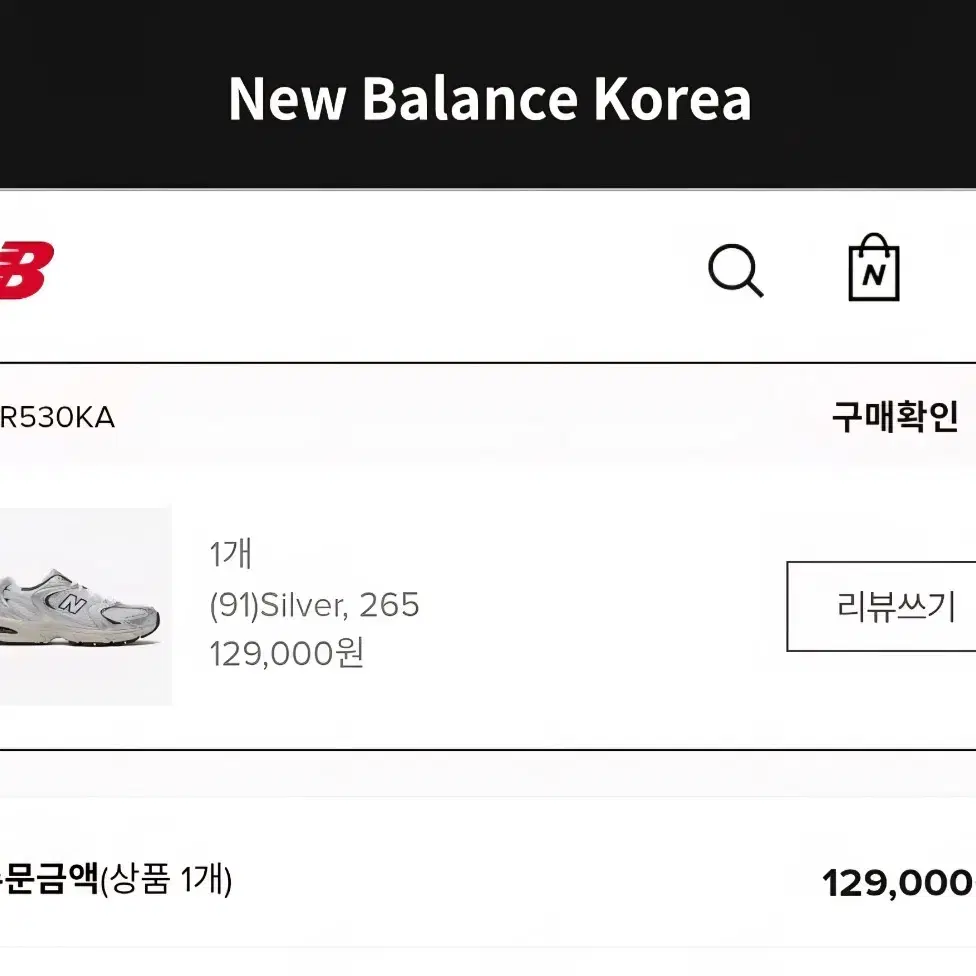Click the (상품 1개) item count text
The width and height of the screenshot is (976, 976).
pyautogui.click(x=166, y=881)
